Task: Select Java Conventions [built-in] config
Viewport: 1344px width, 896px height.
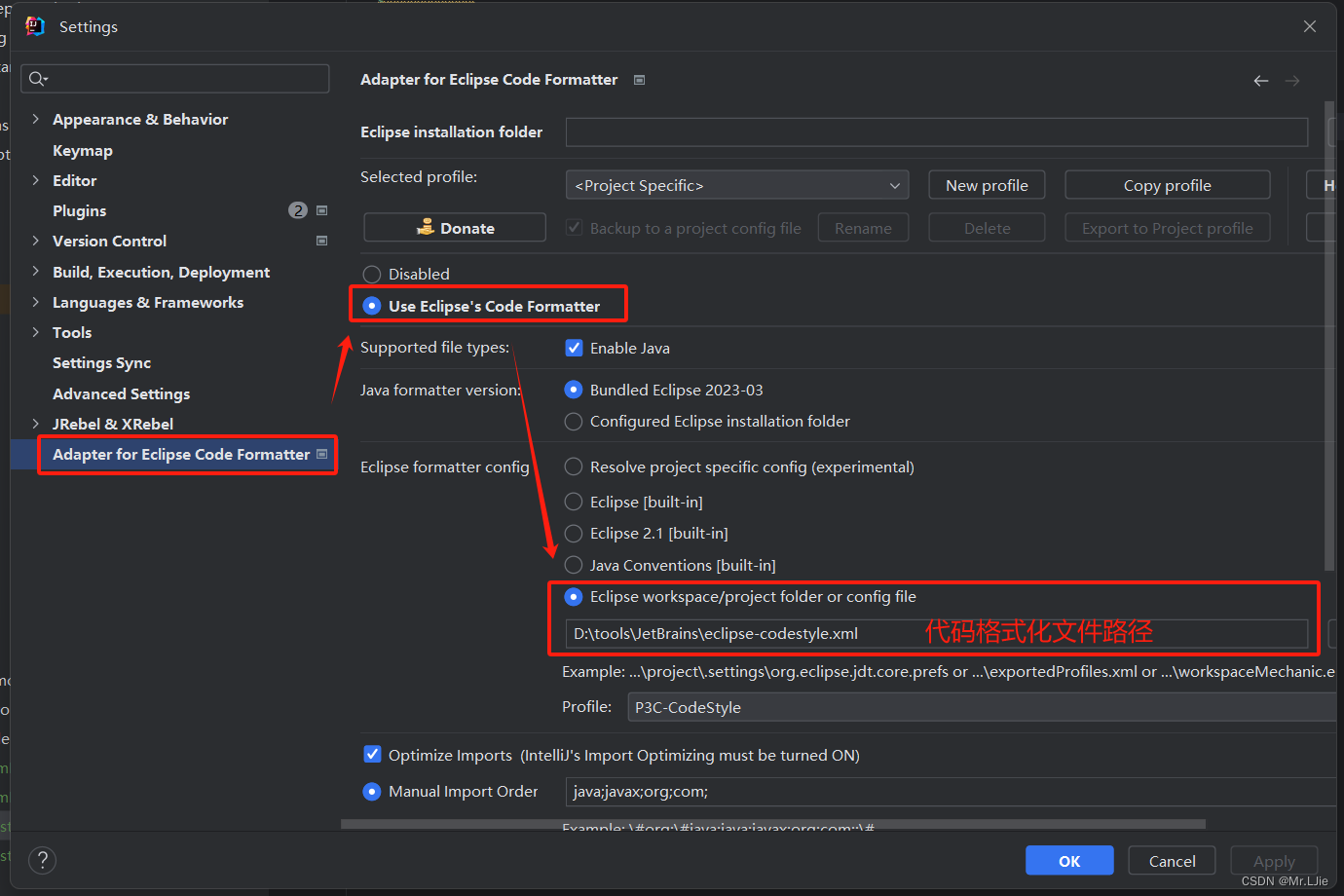Action: pyautogui.click(x=574, y=565)
